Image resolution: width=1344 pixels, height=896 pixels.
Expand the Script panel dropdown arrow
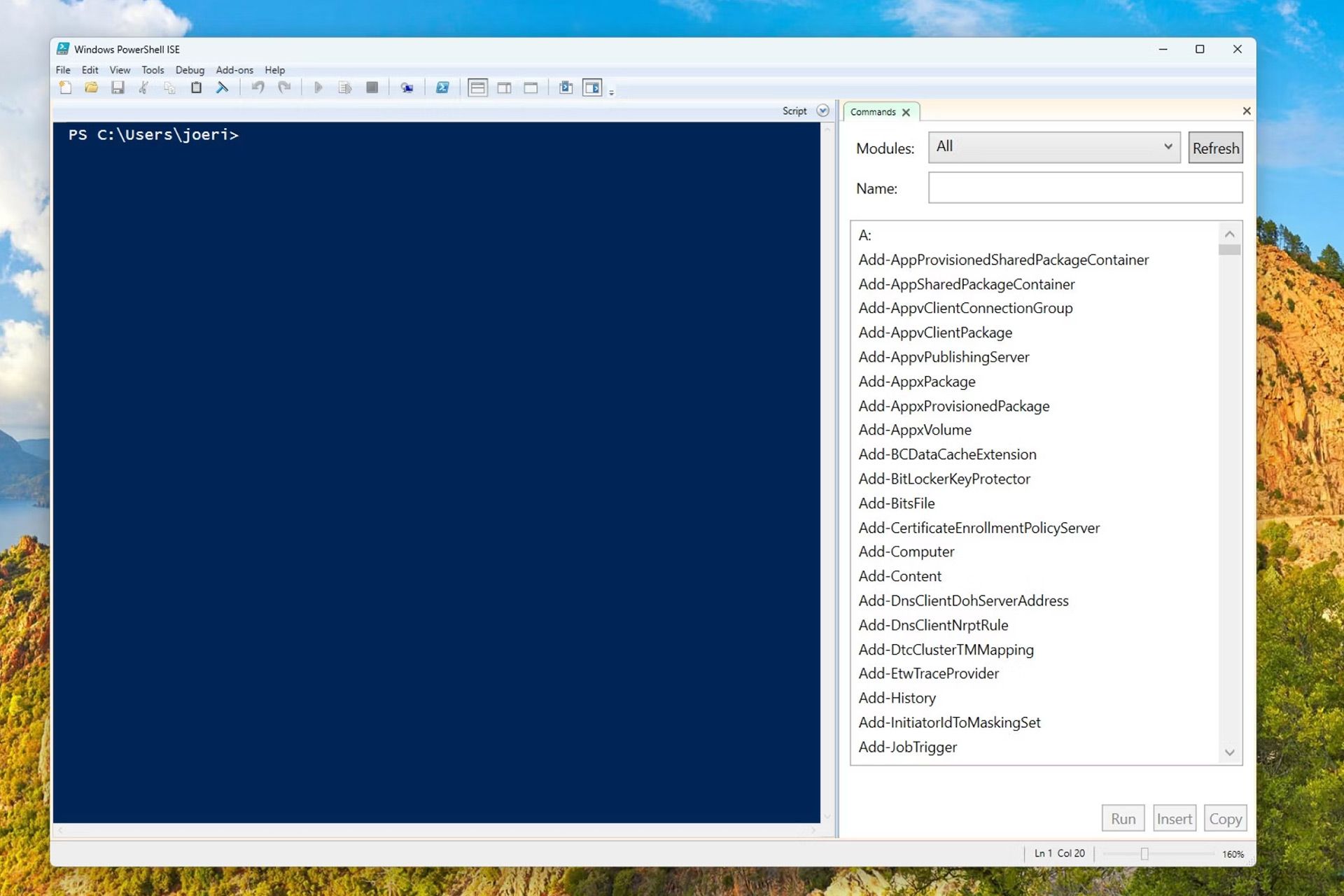point(823,111)
